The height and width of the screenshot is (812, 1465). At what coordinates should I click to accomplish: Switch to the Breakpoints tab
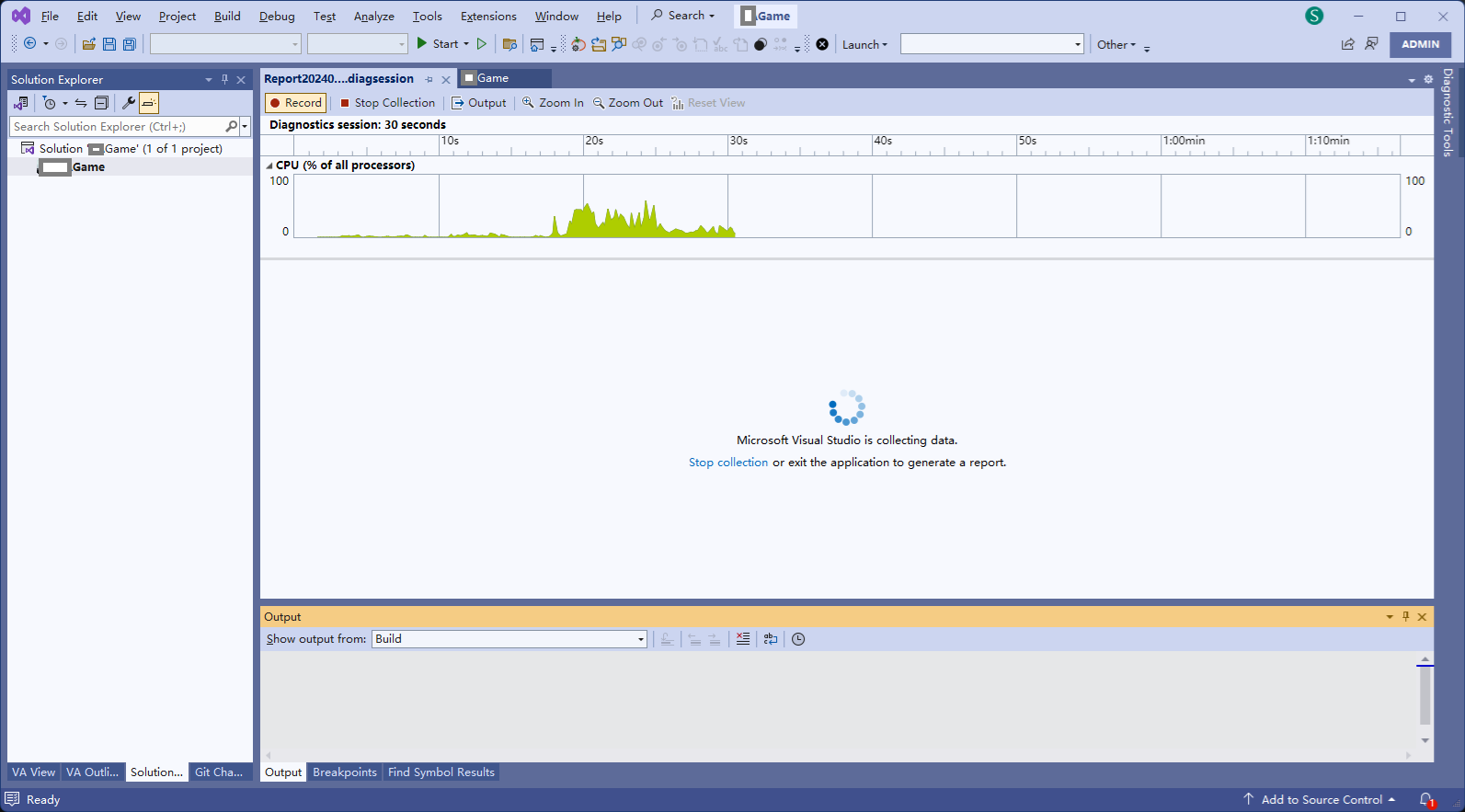pos(345,772)
